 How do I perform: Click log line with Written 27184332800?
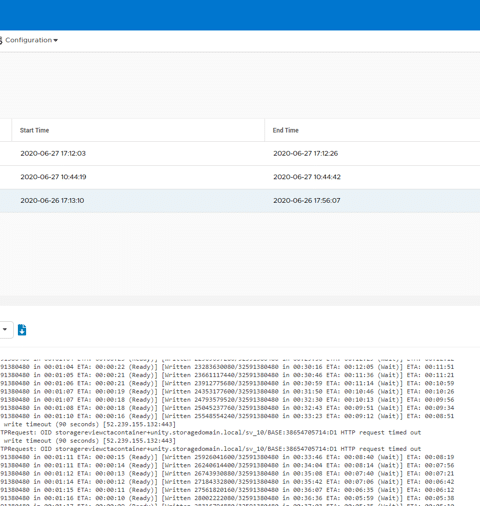click(227, 482)
